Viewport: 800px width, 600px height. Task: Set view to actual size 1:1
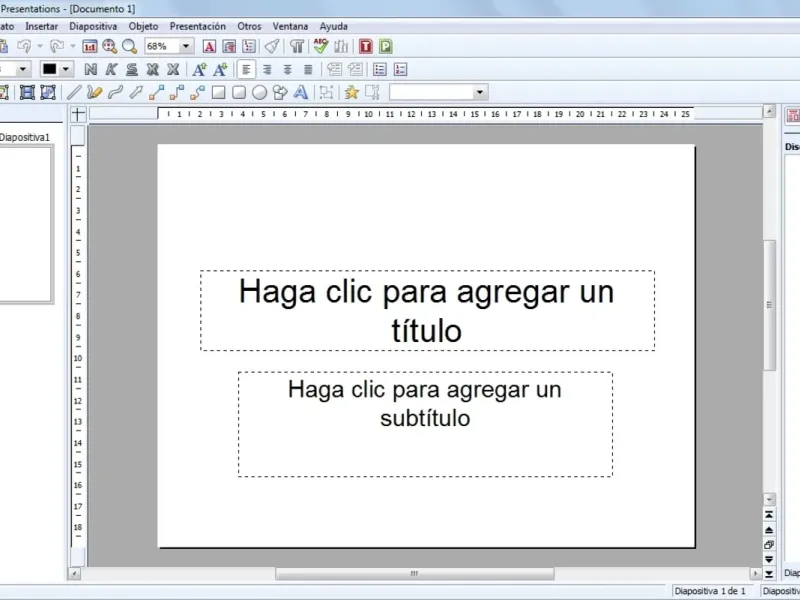90,46
